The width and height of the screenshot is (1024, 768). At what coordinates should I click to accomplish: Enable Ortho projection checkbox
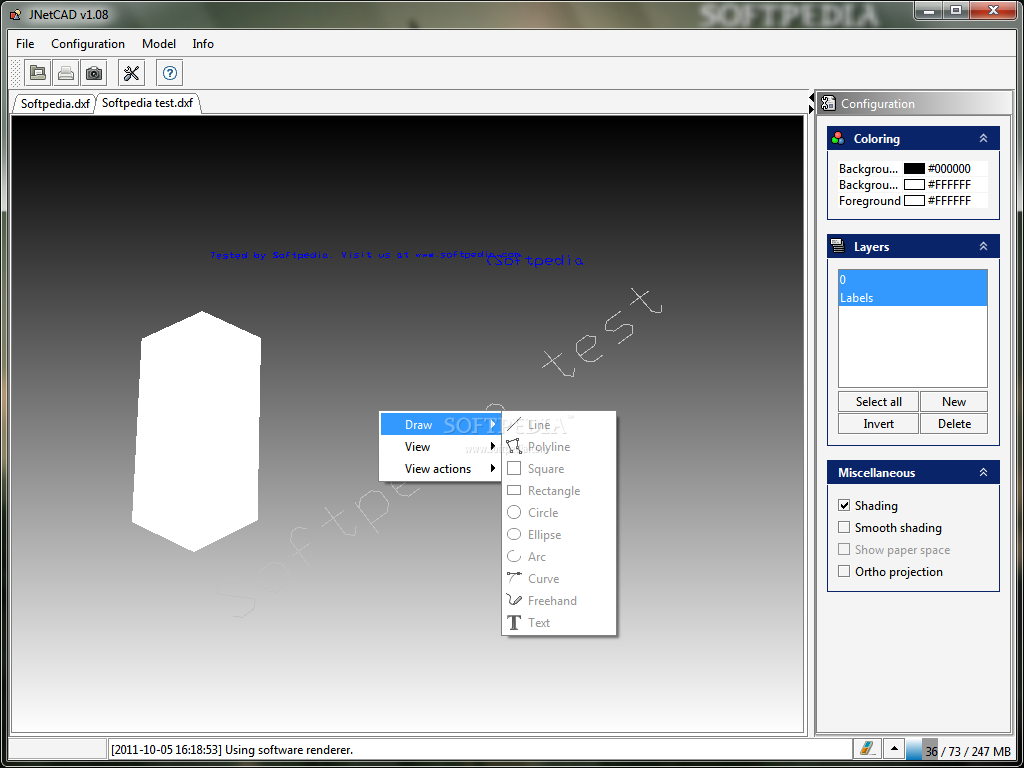tap(844, 571)
